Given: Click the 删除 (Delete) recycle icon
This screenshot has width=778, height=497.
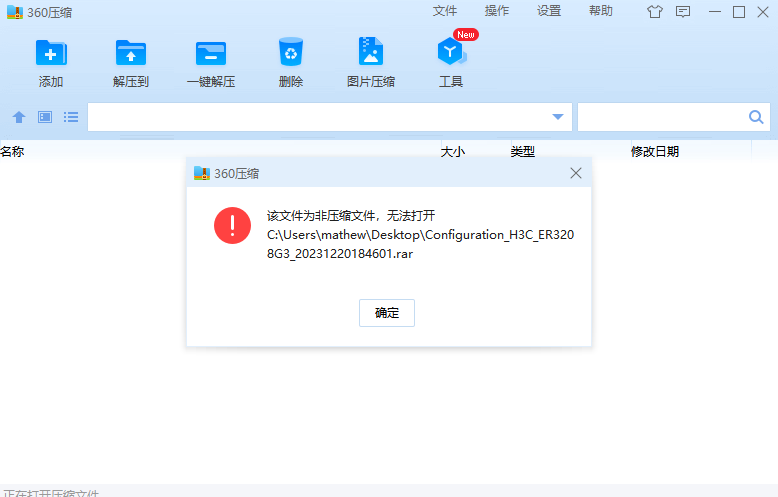Looking at the screenshot, I should (x=291, y=52).
